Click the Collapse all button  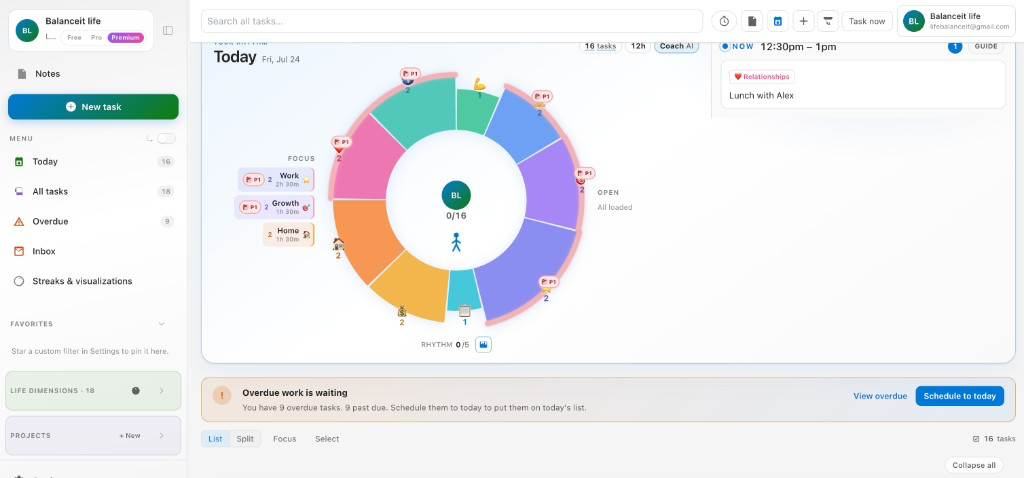pyautogui.click(x=974, y=465)
